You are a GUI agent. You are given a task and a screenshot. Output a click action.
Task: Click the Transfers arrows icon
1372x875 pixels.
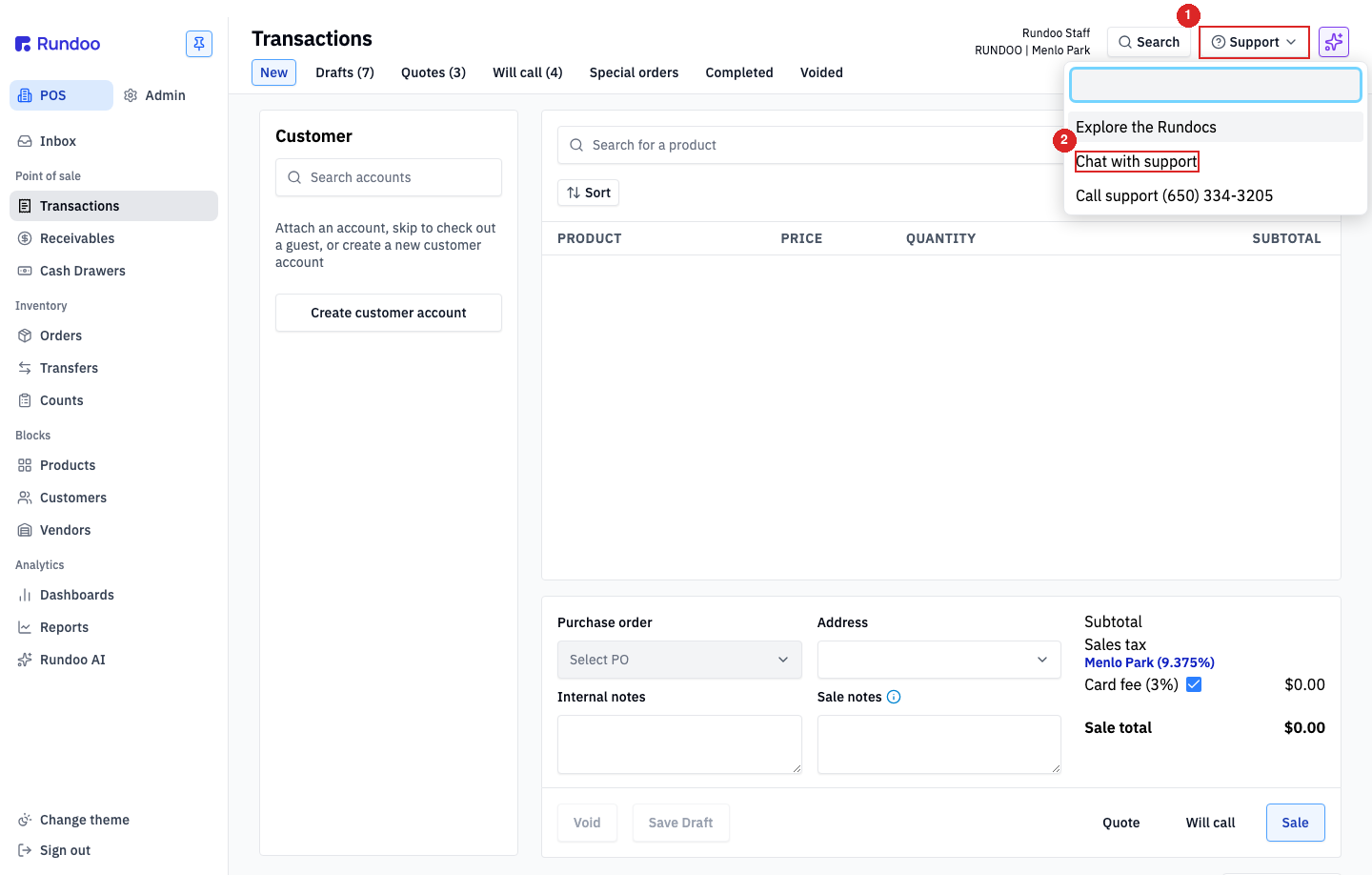point(25,368)
